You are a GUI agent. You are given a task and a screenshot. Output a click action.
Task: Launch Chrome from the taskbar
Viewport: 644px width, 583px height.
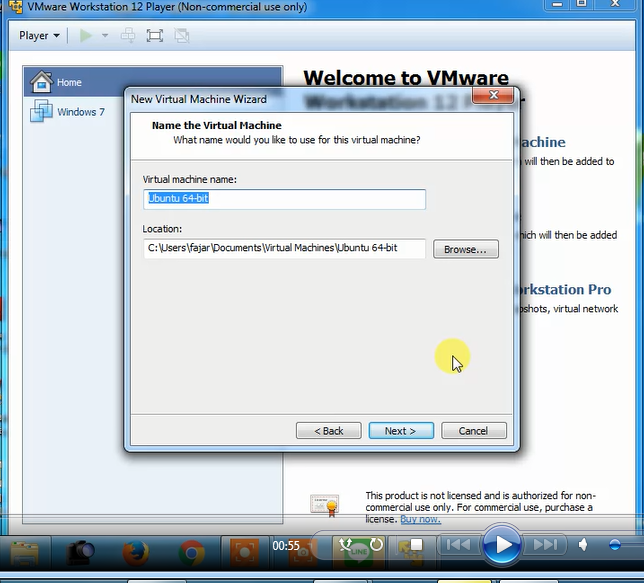[x=191, y=553]
